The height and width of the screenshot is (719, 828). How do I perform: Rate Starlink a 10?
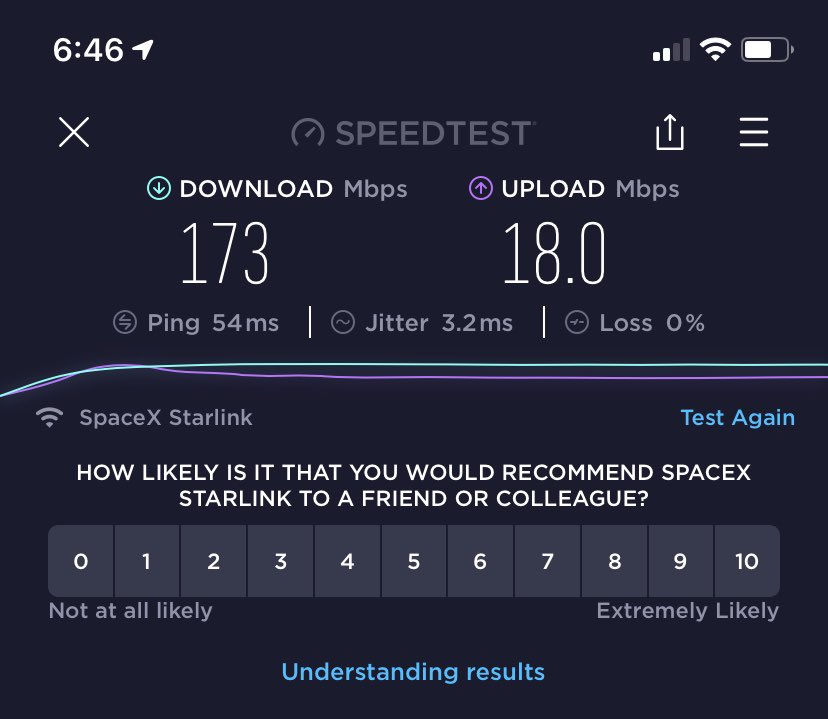coord(747,561)
